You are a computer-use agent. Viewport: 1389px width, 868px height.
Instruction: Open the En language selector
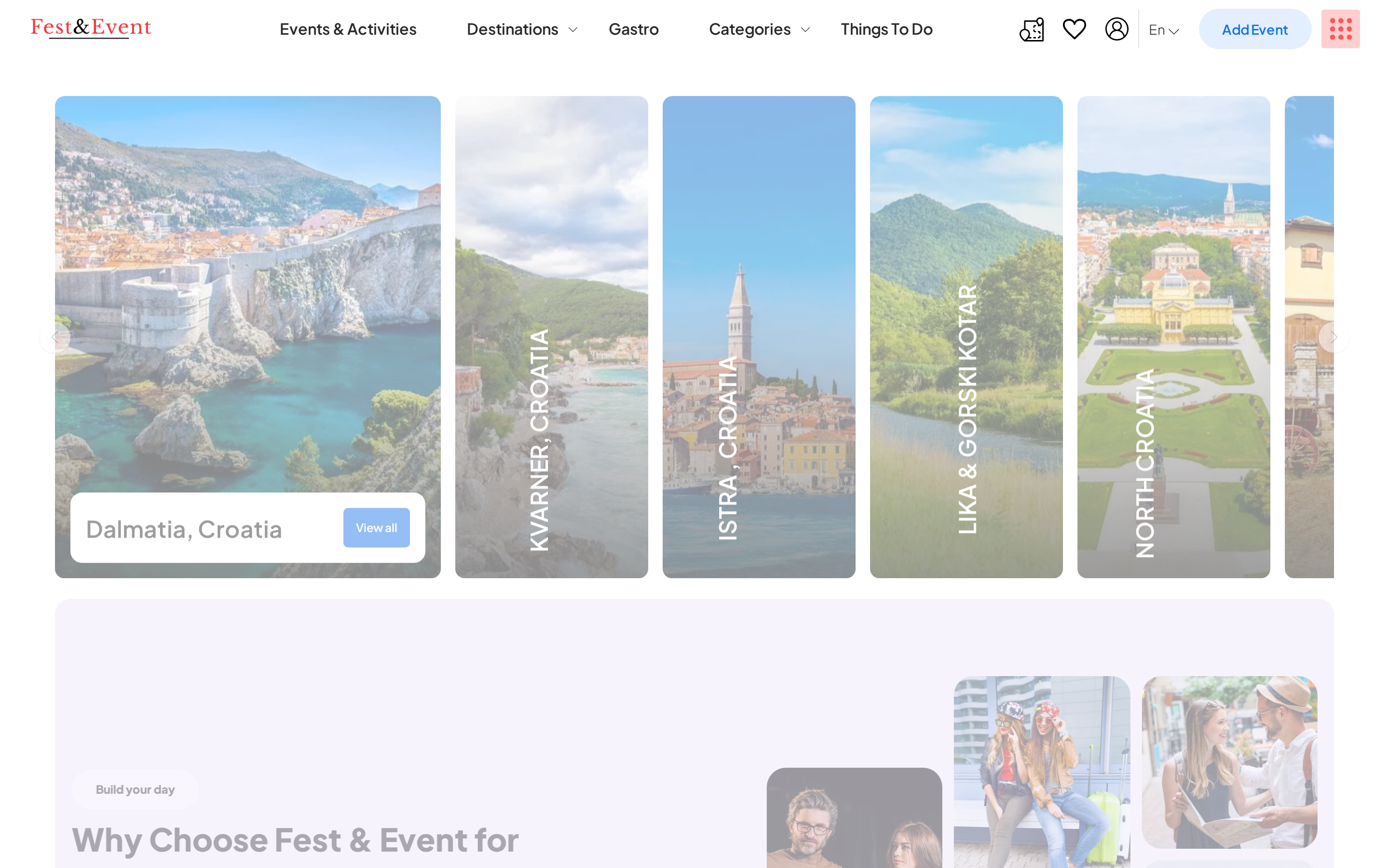tap(1163, 30)
